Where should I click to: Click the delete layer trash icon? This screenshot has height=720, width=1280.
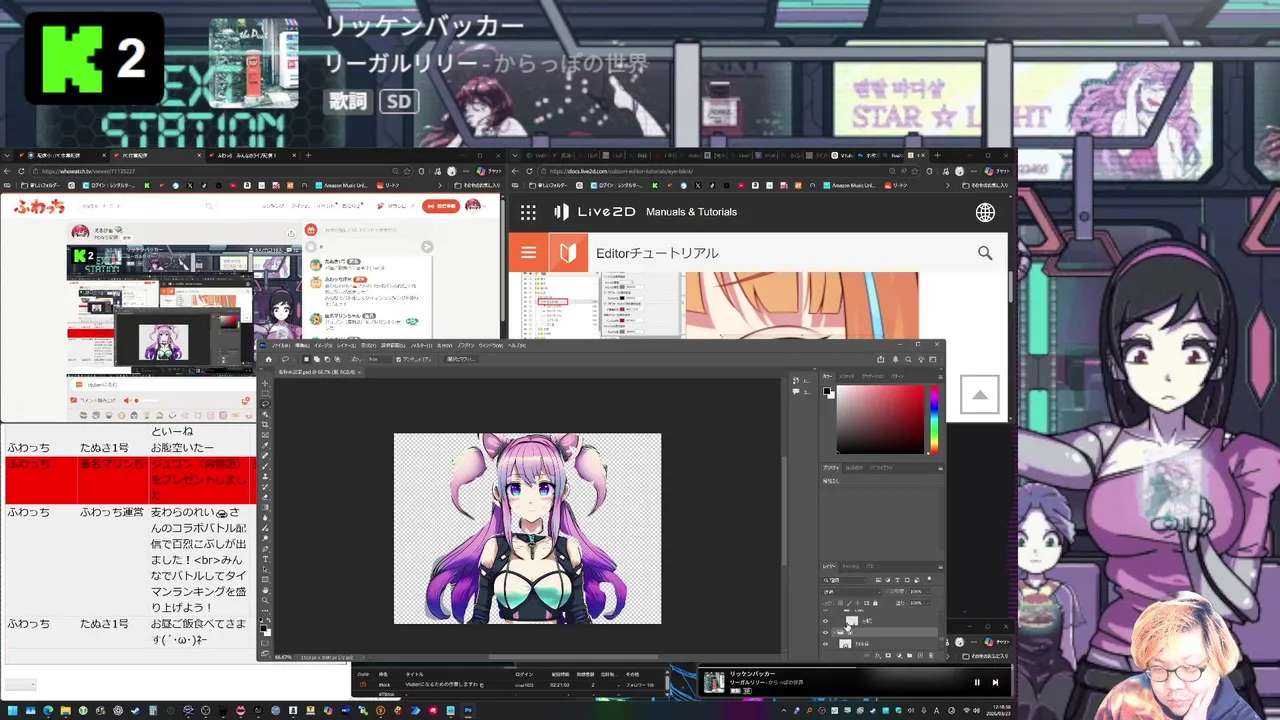click(x=931, y=655)
